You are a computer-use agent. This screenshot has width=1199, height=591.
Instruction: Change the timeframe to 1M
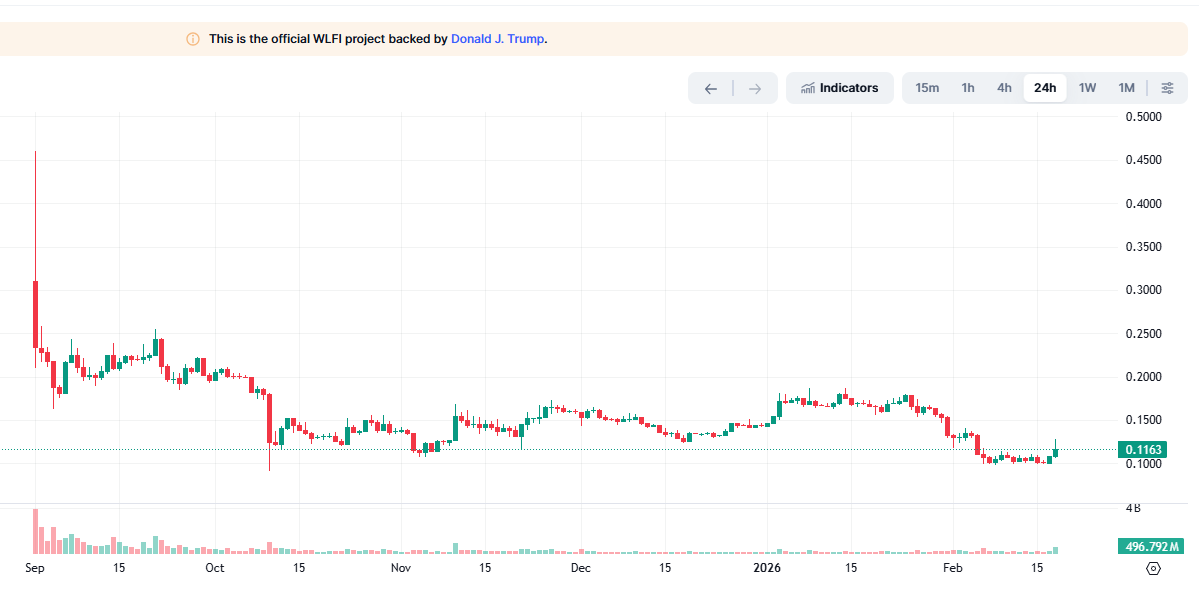pos(1126,88)
